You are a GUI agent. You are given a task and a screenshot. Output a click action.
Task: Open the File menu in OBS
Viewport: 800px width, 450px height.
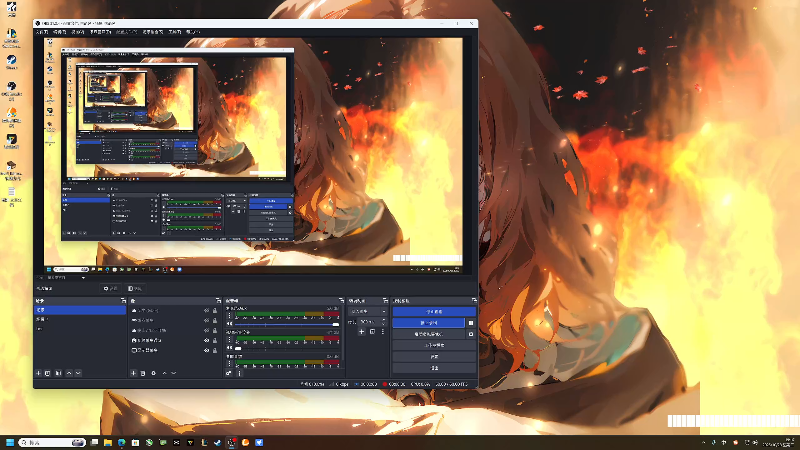point(41,32)
